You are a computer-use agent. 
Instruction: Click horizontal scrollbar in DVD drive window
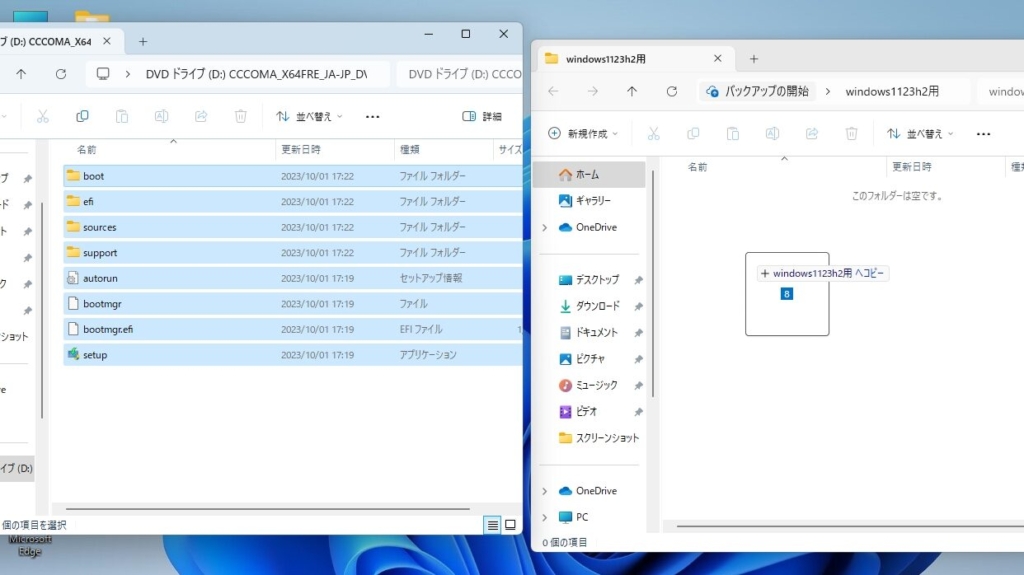pyautogui.click(x=268, y=508)
